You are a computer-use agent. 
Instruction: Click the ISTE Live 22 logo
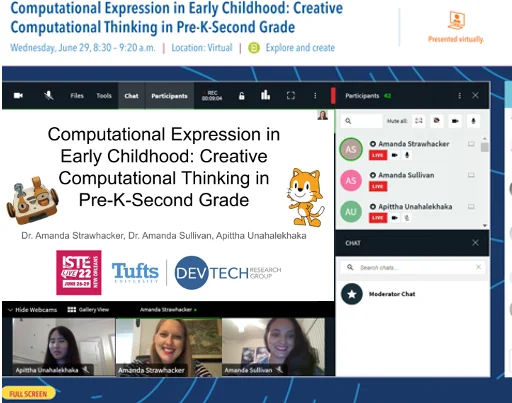(x=79, y=273)
